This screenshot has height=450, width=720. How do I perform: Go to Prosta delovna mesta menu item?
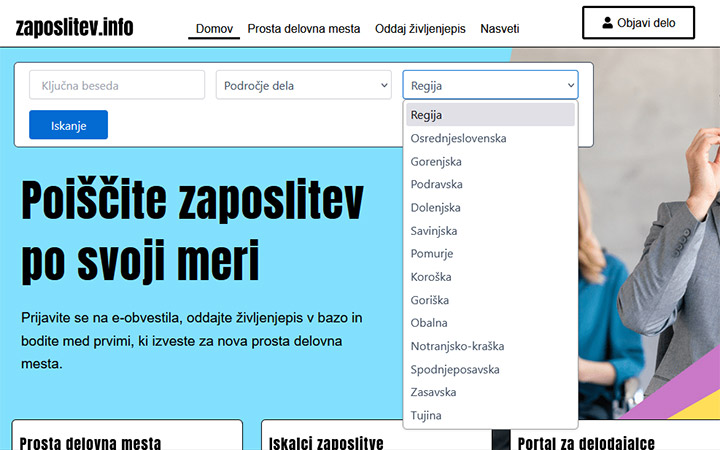click(x=304, y=29)
